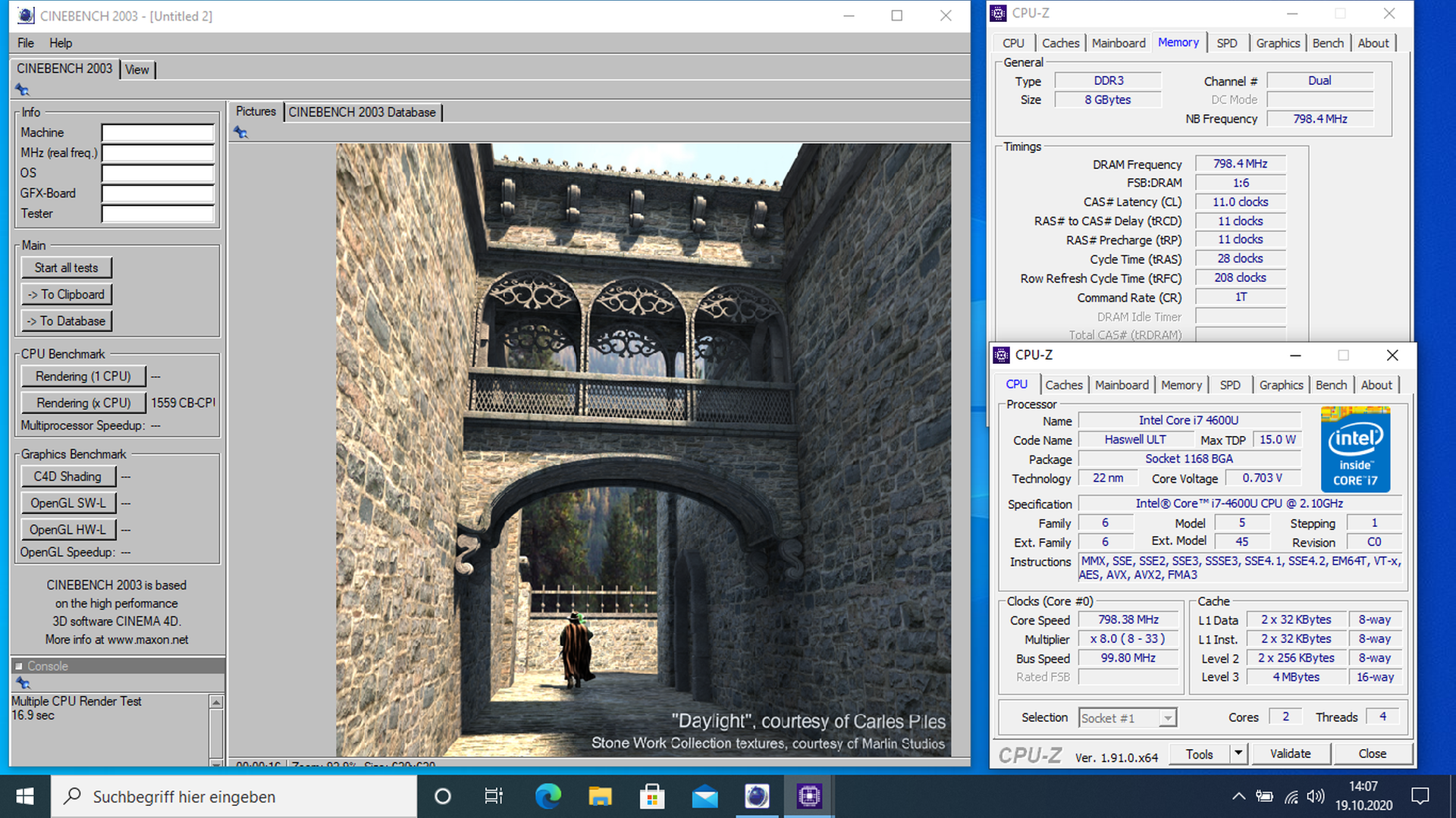
Task: Click the pin icon under Pictures tab
Action: tap(240, 133)
